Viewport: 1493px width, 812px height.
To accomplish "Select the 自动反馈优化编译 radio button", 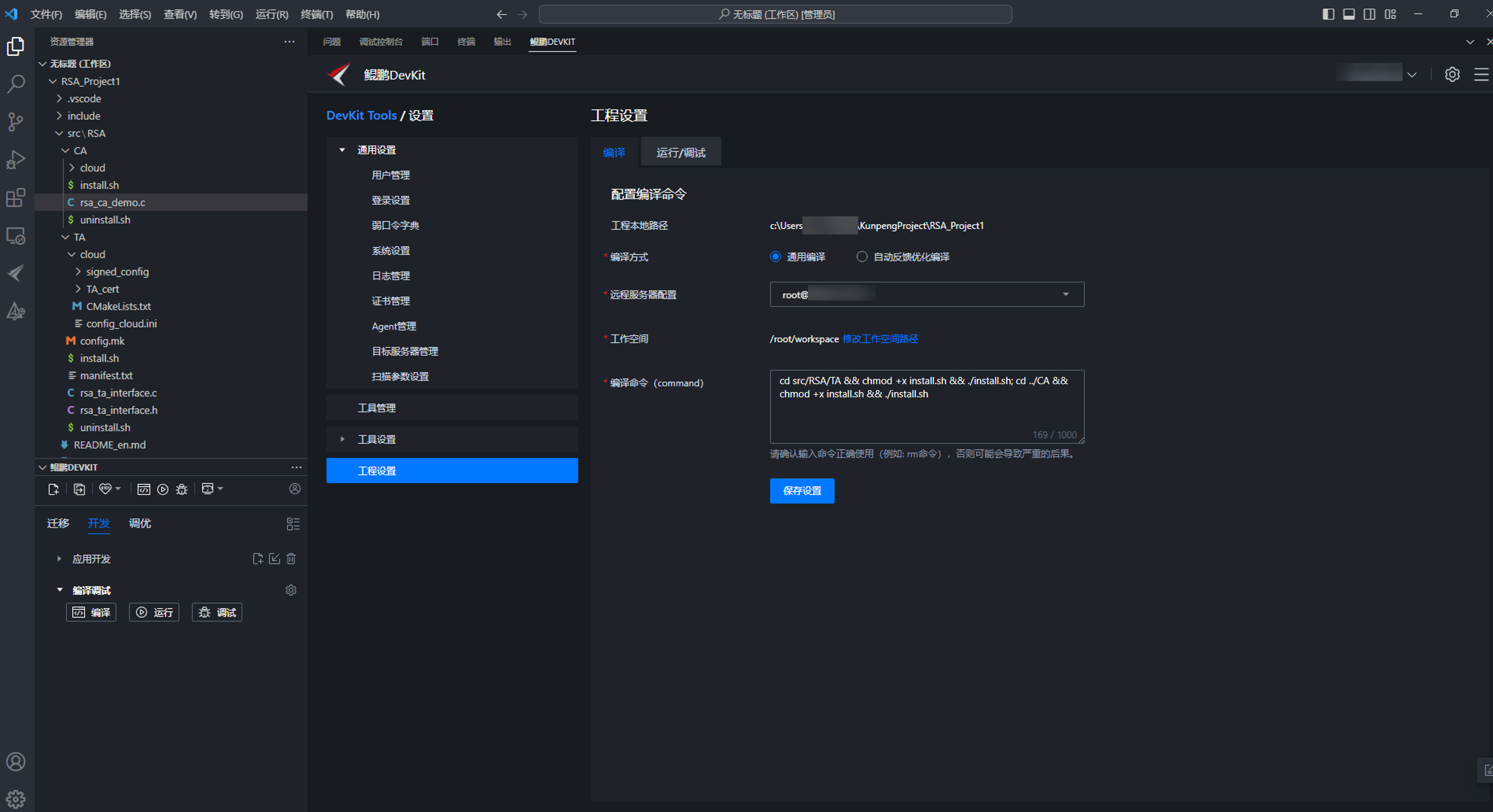I will point(862,257).
